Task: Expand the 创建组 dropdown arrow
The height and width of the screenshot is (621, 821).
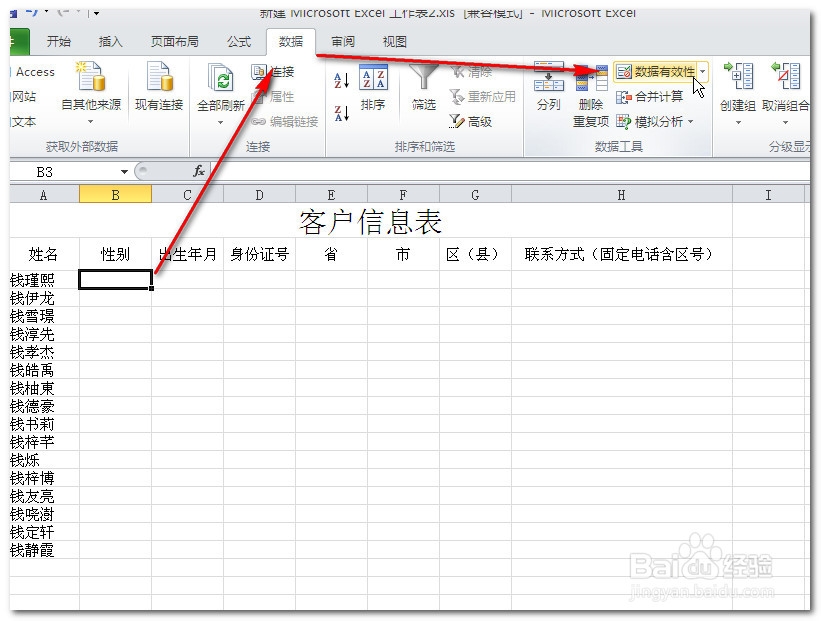Action: tap(738, 123)
